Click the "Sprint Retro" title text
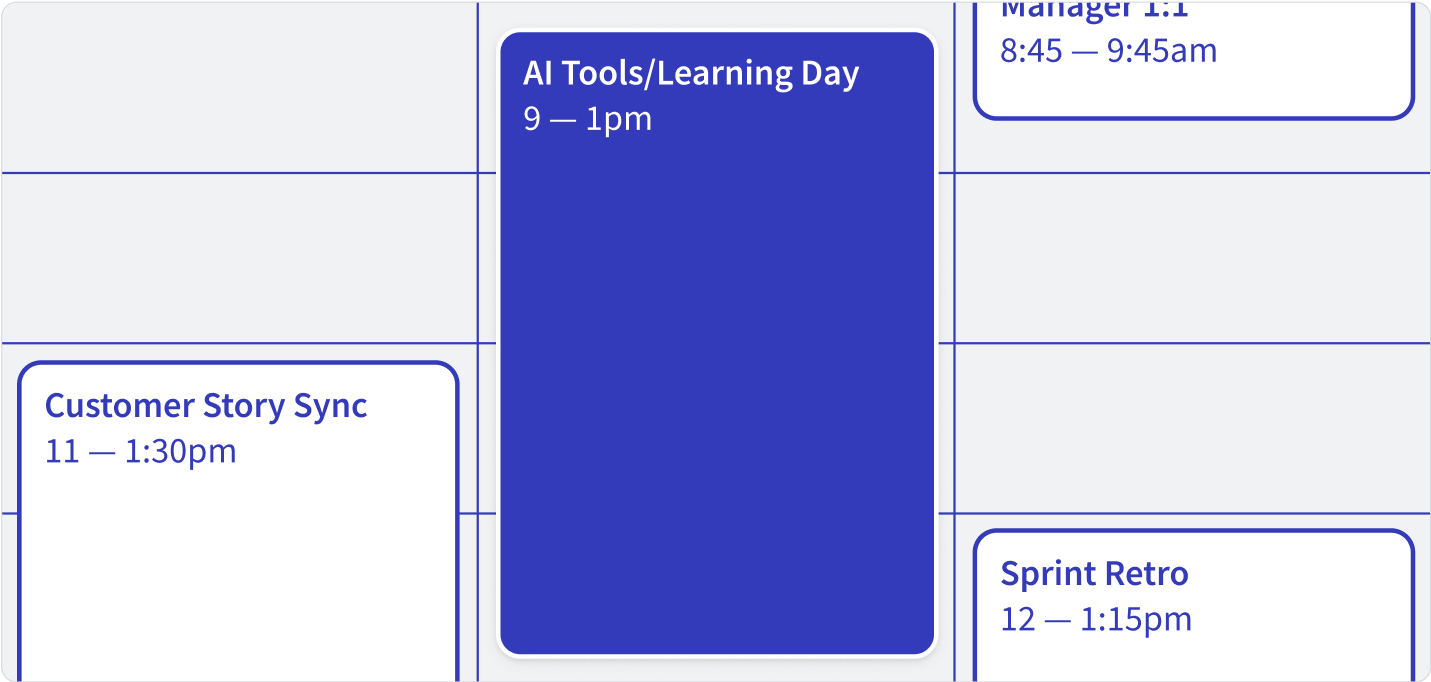The image size is (1431, 682). [x=1094, y=574]
